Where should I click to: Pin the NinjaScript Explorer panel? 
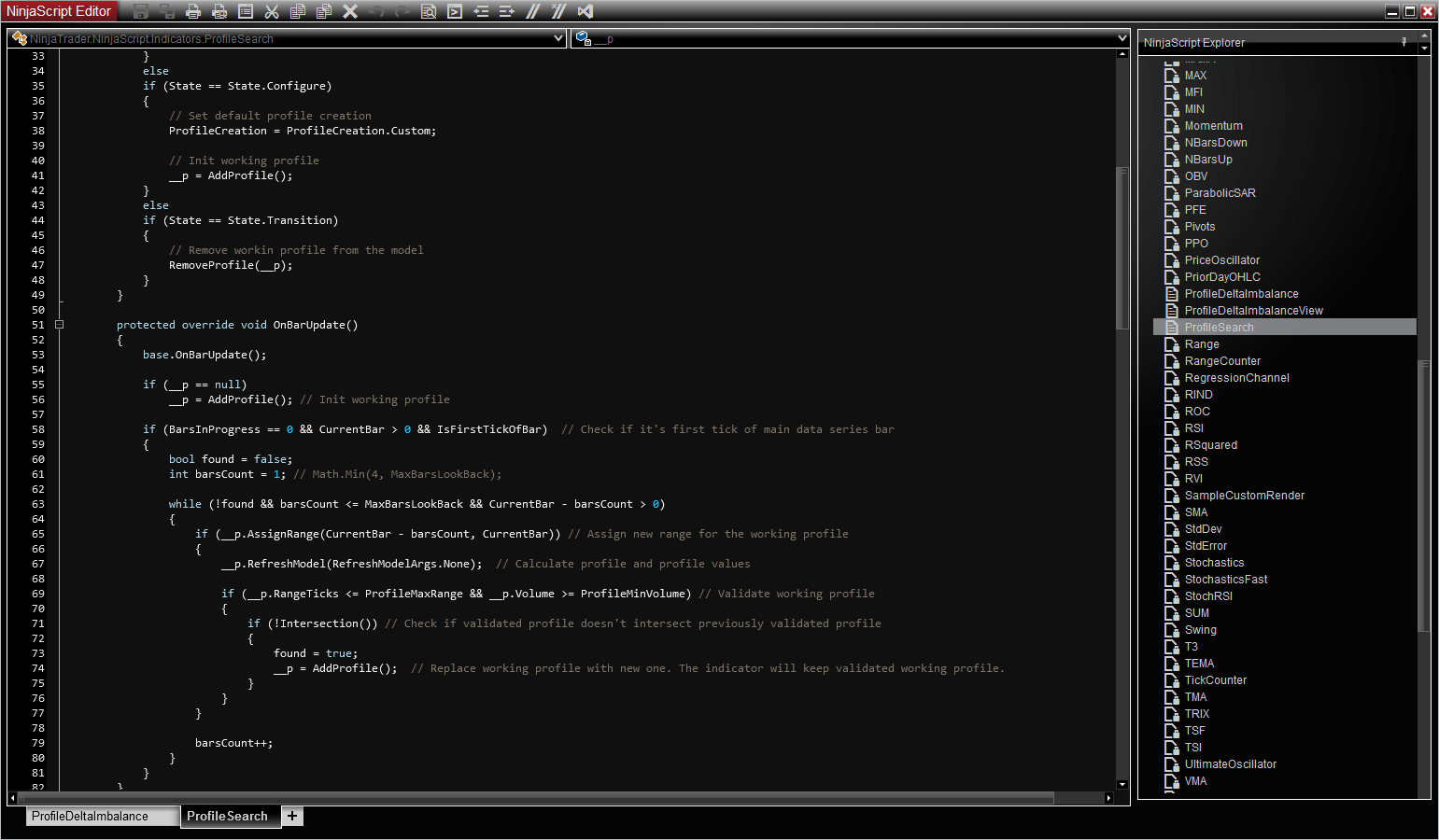(1404, 42)
